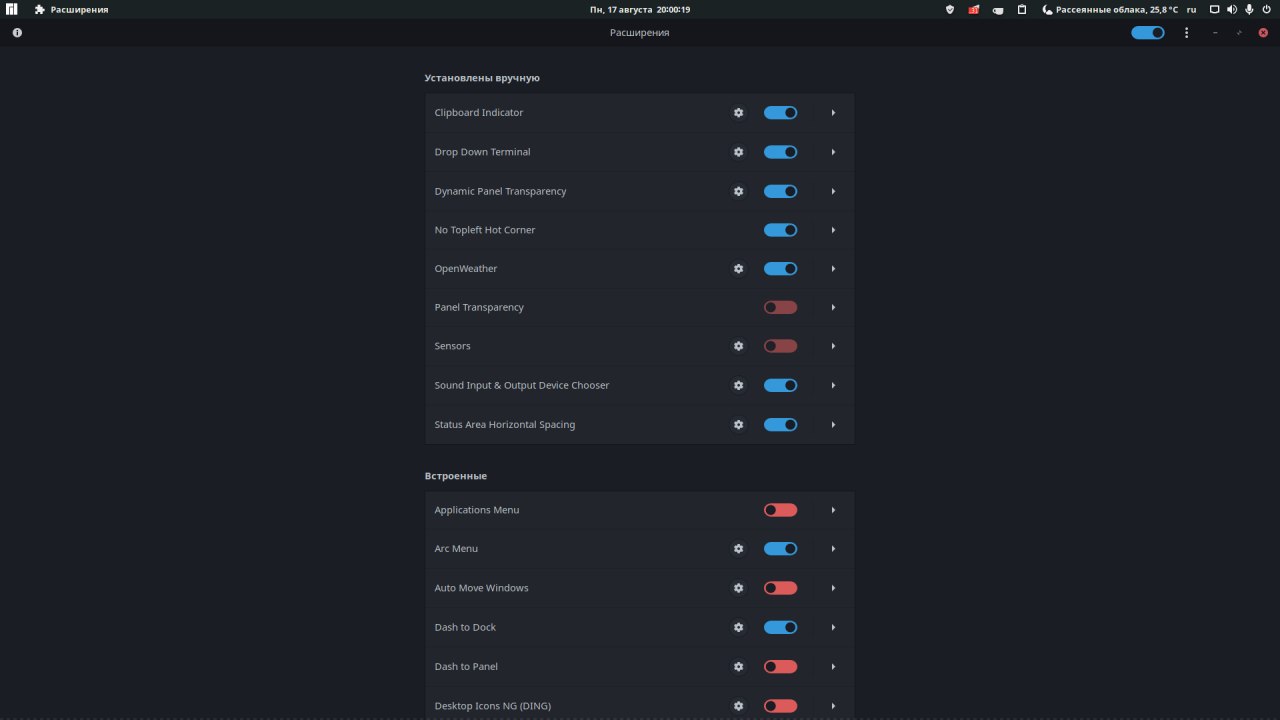Expand Clipboard Indicator details arrow
This screenshot has width=1280, height=720.
click(833, 113)
